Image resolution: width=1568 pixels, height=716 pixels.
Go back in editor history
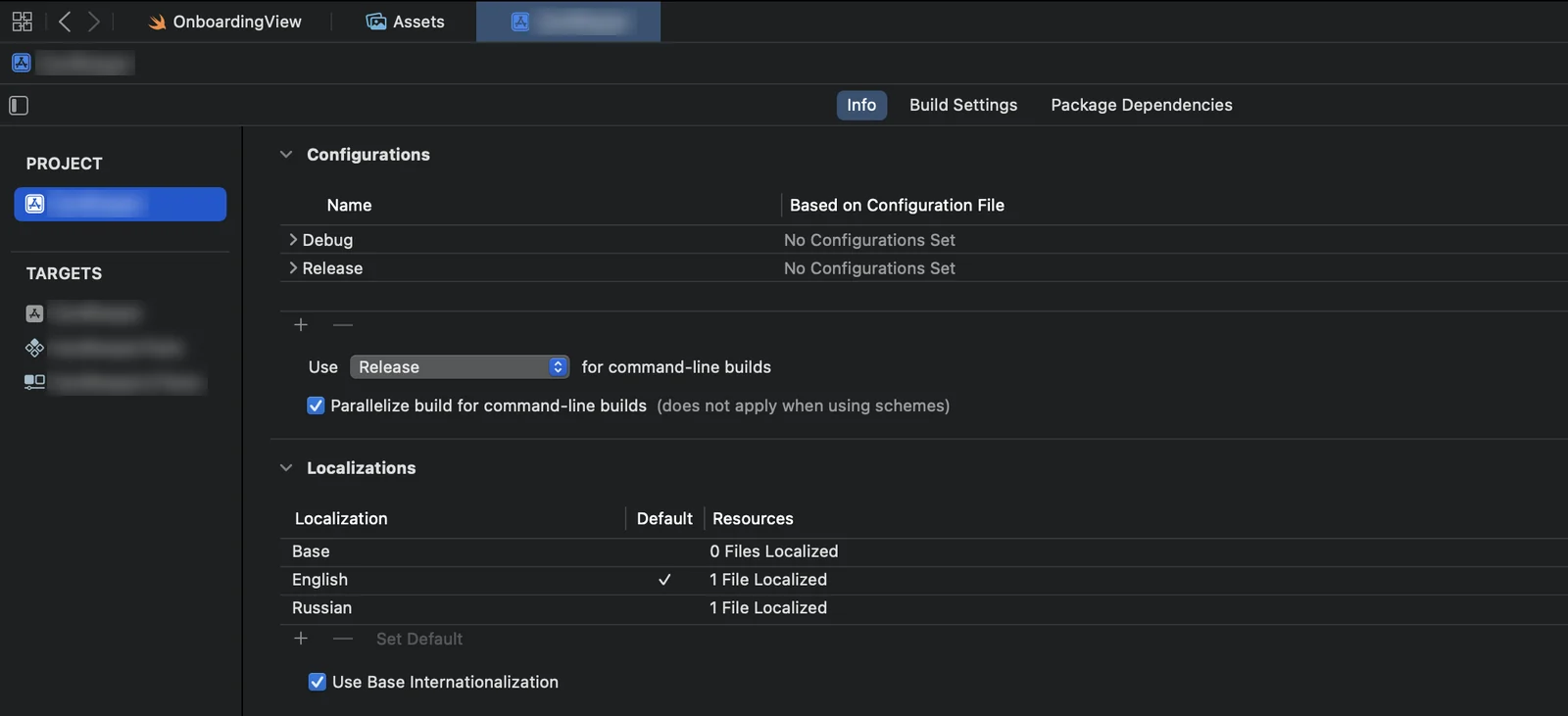[65, 22]
